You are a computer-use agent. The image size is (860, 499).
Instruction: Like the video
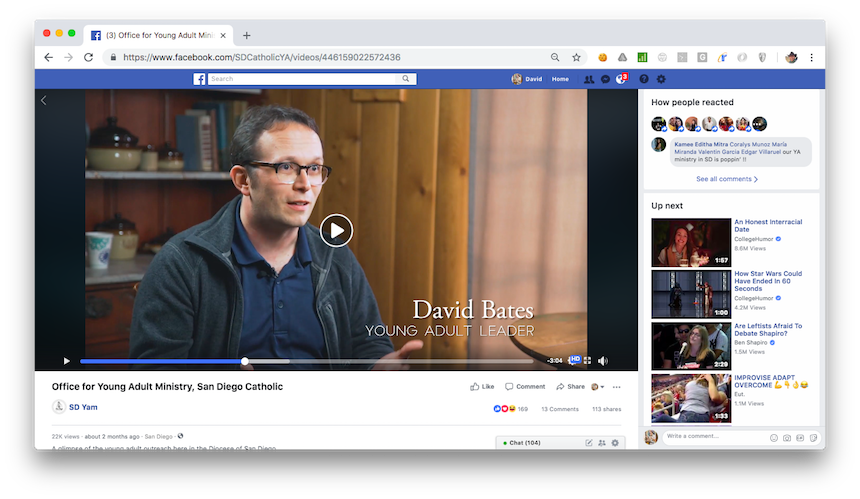tap(482, 387)
